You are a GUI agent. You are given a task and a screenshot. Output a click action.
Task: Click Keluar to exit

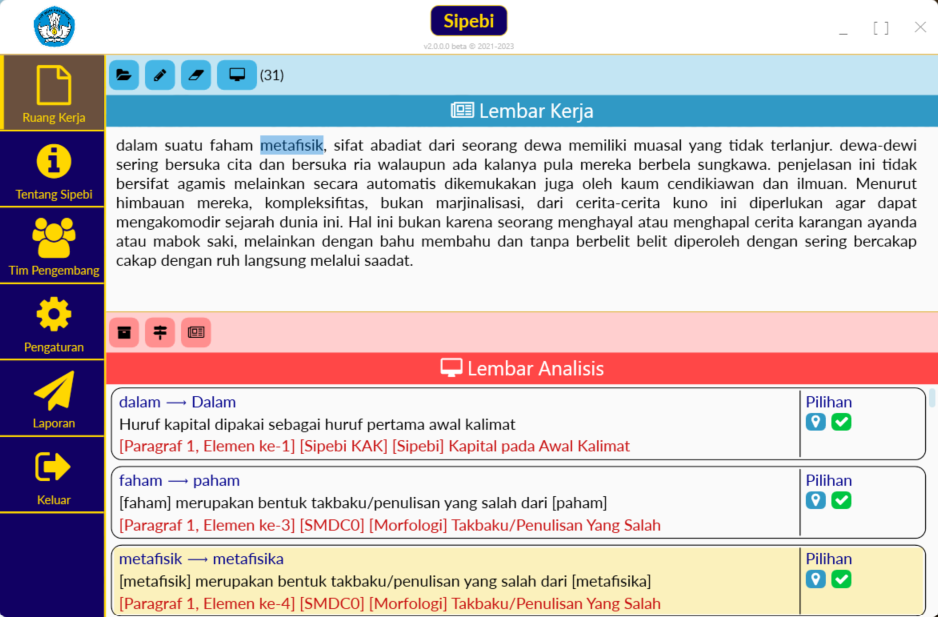pyautogui.click(x=54, y=475)
